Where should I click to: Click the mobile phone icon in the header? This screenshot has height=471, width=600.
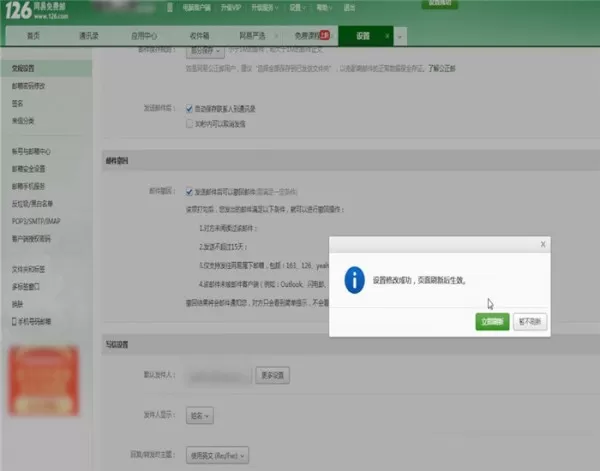pyautogui.click(x=170, y=7)
